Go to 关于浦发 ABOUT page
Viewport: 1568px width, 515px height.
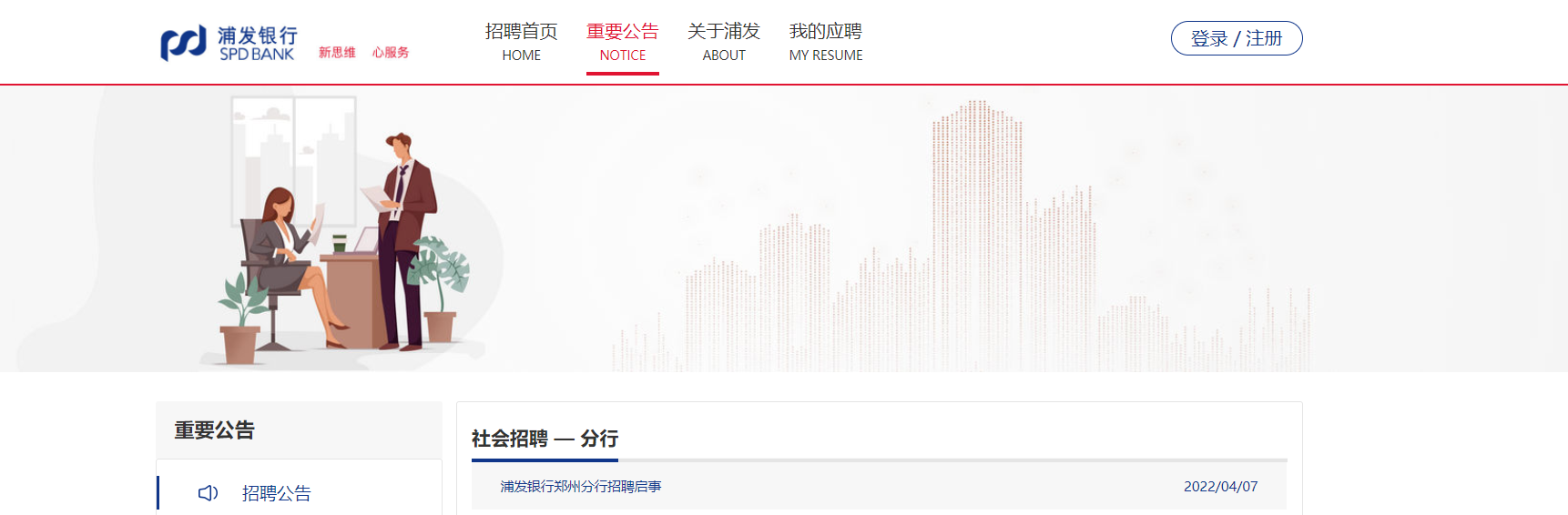point(724,42)
